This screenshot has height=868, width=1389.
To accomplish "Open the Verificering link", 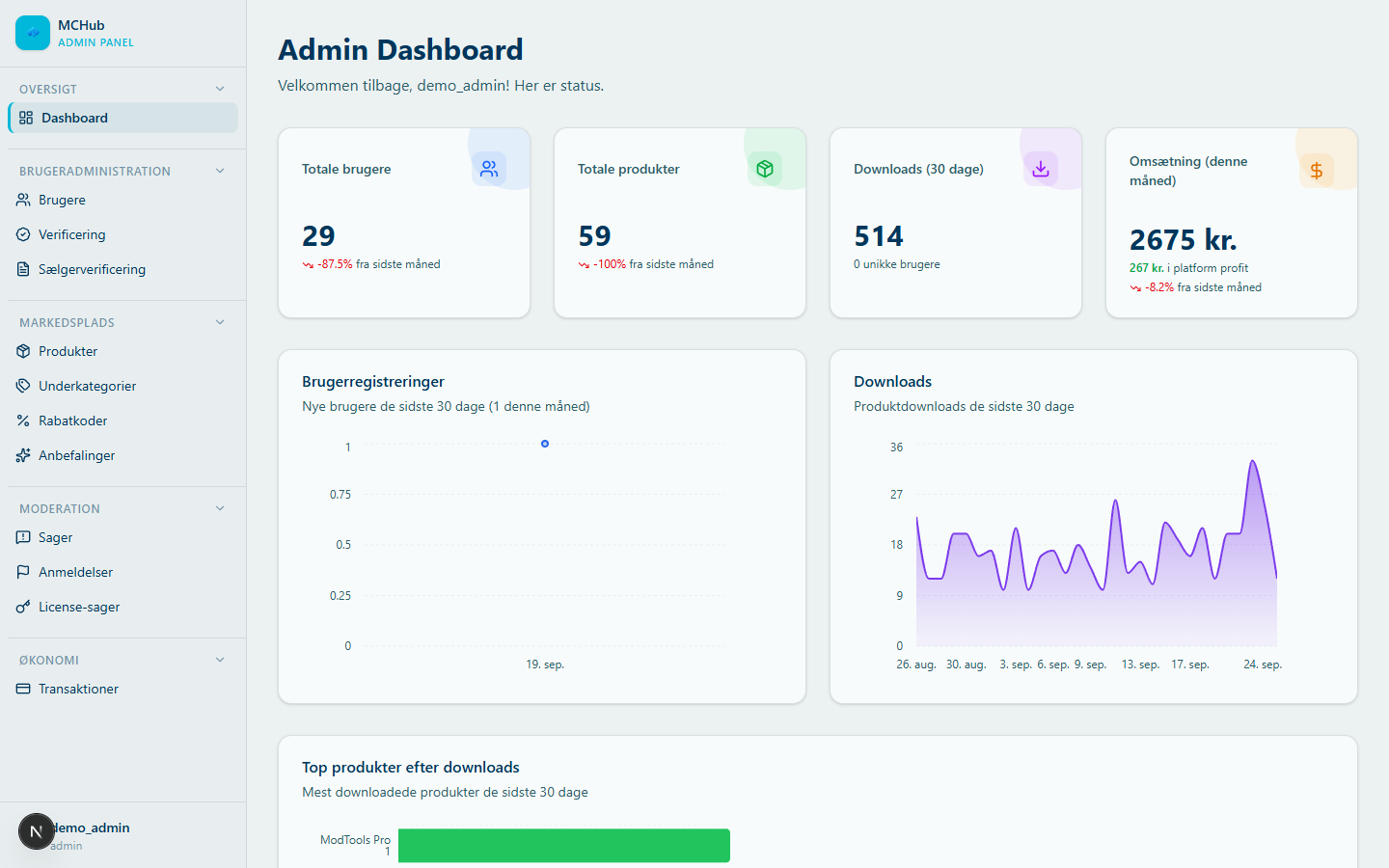I will coord(123,234).
